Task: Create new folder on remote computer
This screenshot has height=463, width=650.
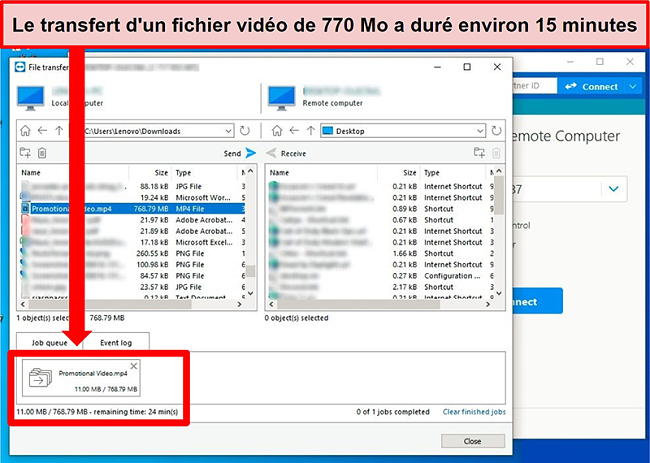Action: pos(479,153)
